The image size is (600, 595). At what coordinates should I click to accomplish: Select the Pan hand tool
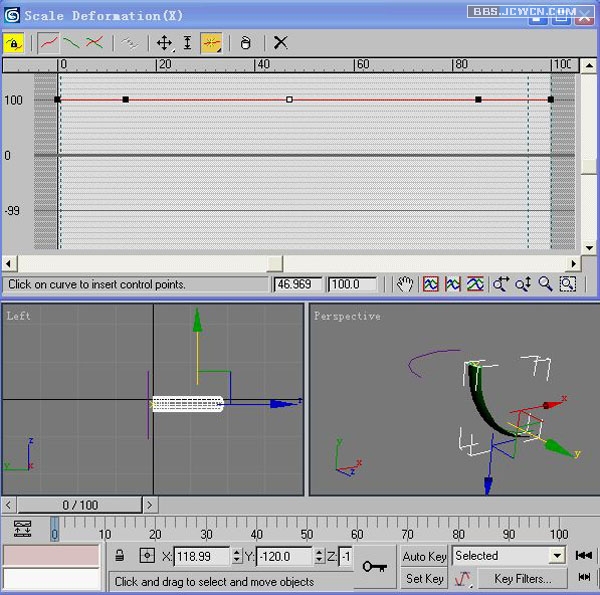pos(405,284)
